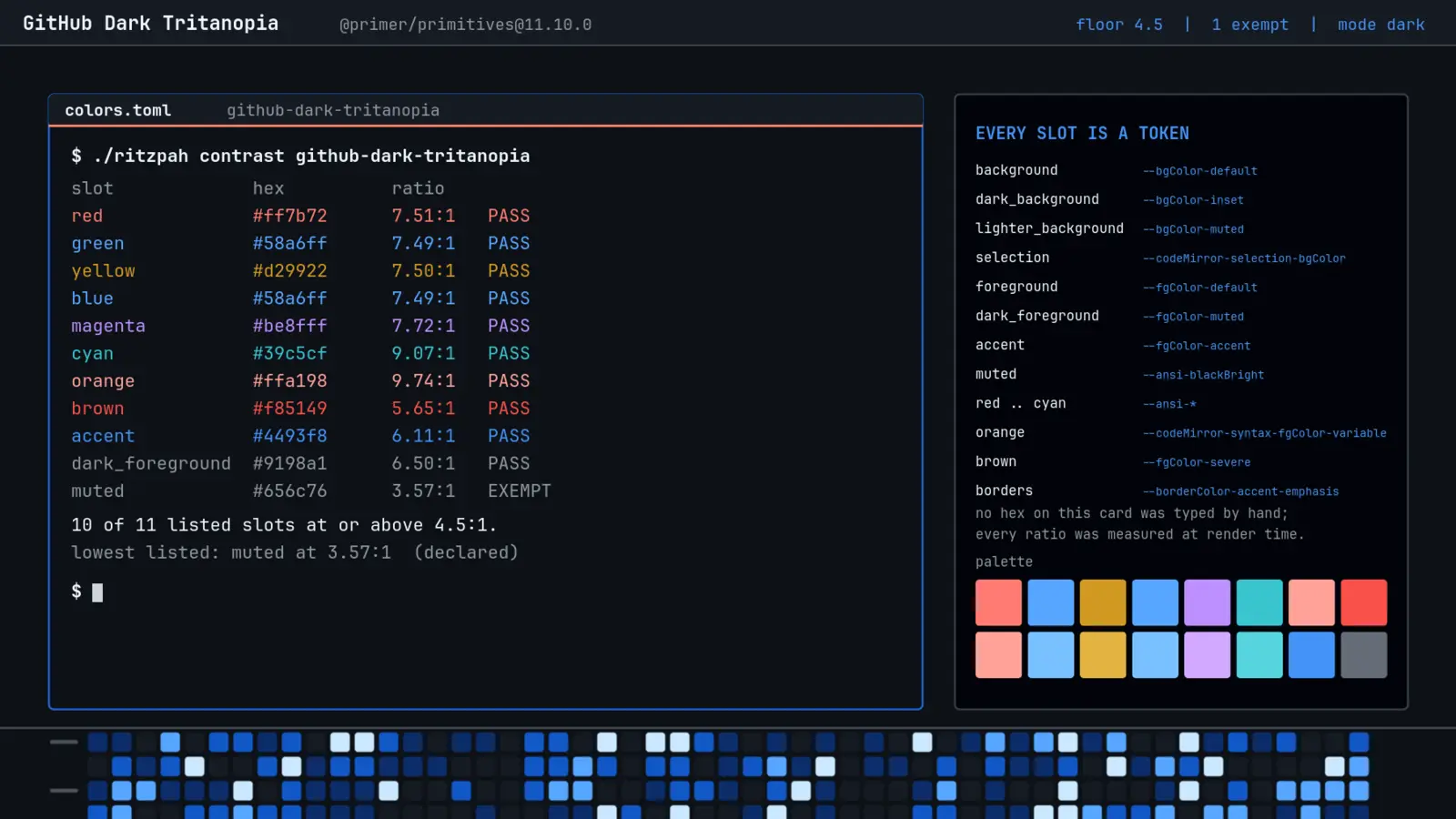Click the selection slot label
The width and height of the screenshot is (1456, 819).
1012,258
